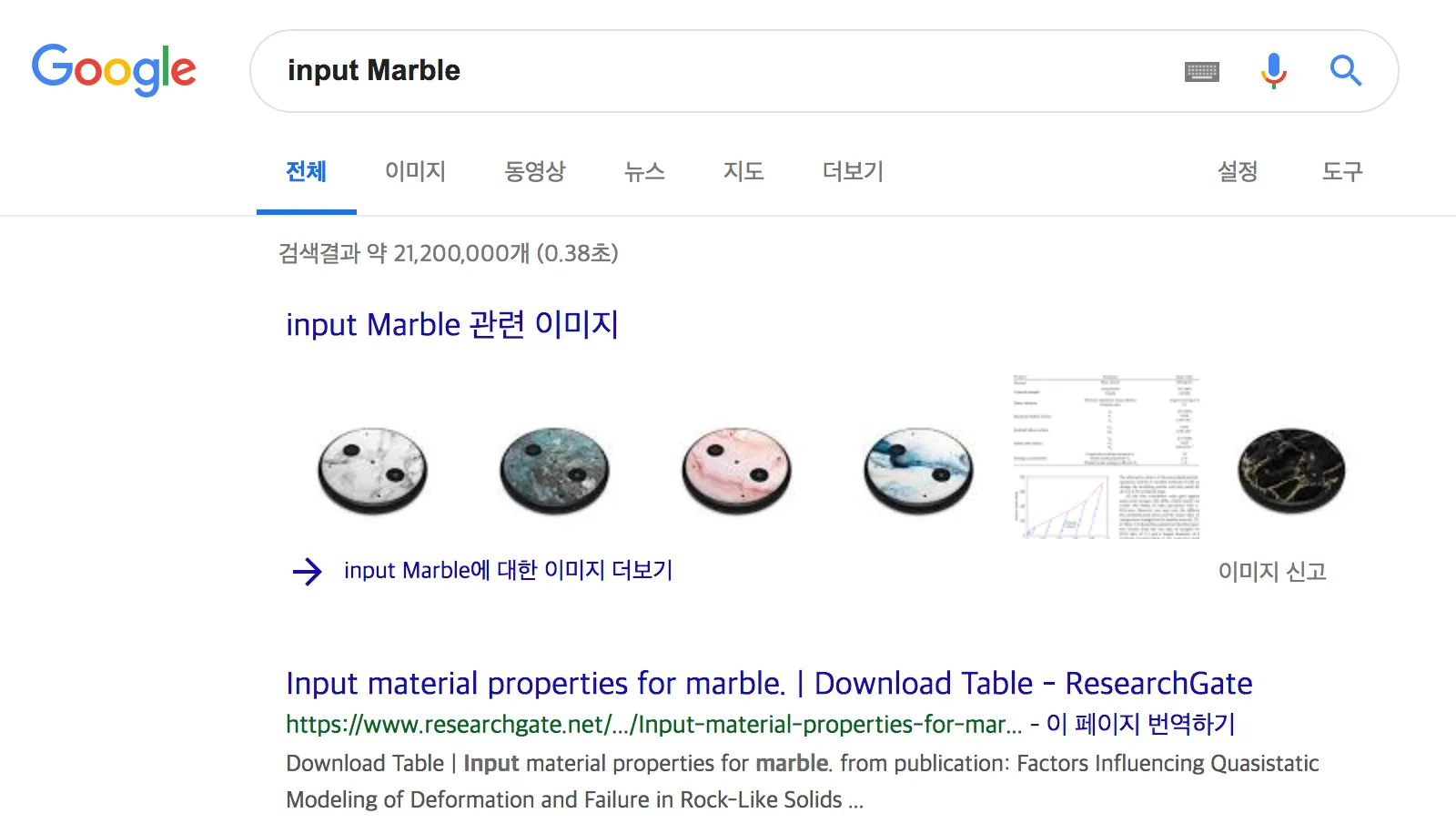Click '이 페이지 번역하기' translate link
The height and width of the screenshot is (834, 1456).
pos(1141,724)
